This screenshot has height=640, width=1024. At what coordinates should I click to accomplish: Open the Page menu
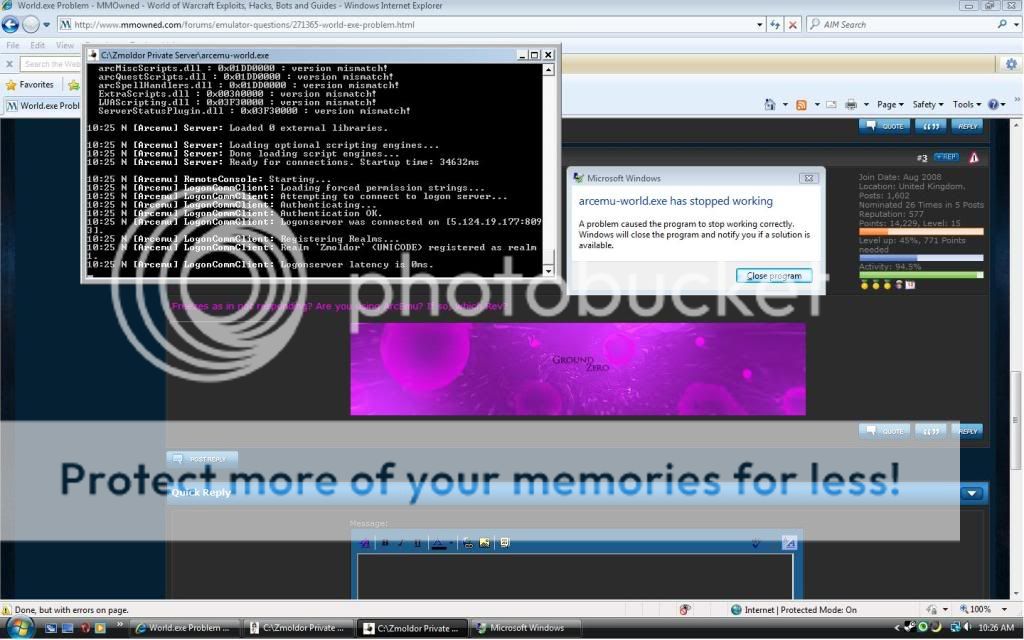890,104
